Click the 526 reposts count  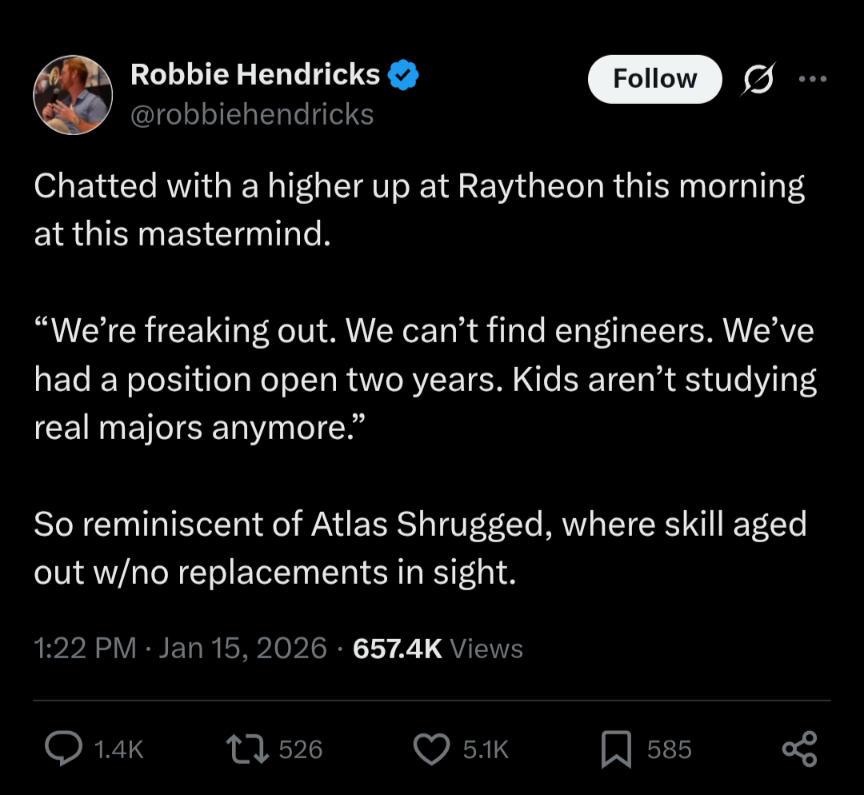[300, 749]
